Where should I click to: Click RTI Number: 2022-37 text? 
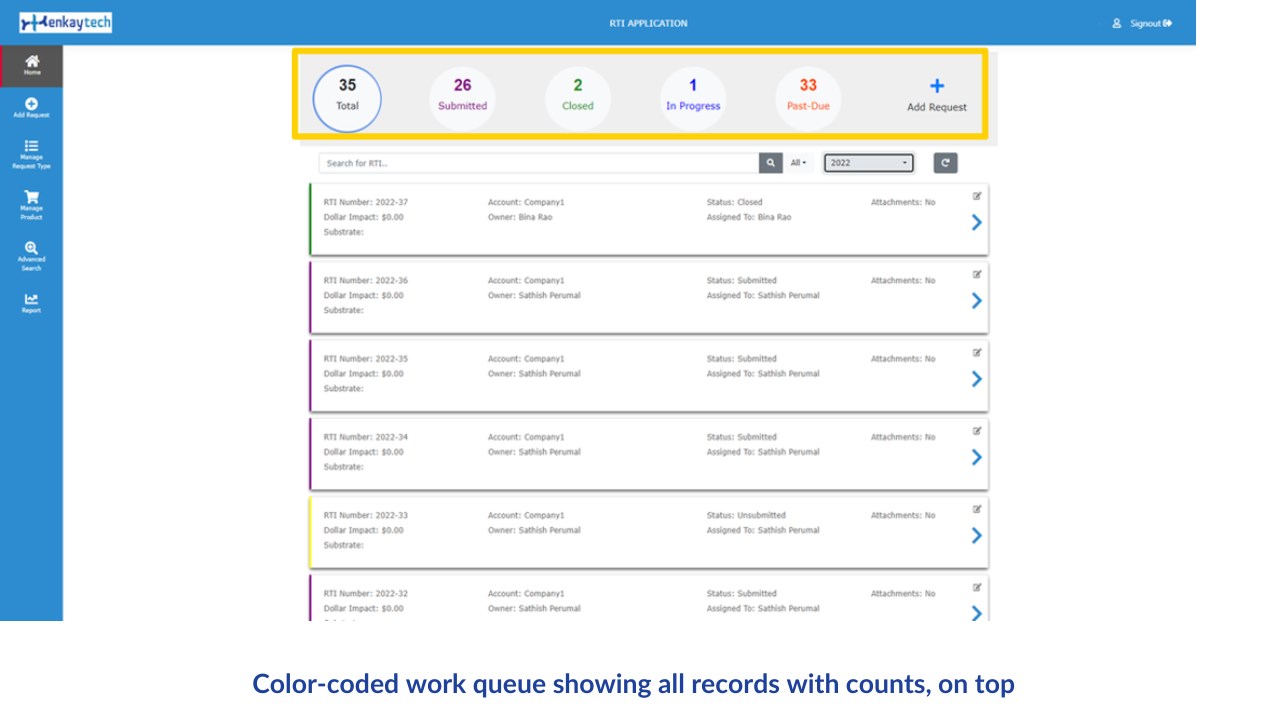pos(366,202)
